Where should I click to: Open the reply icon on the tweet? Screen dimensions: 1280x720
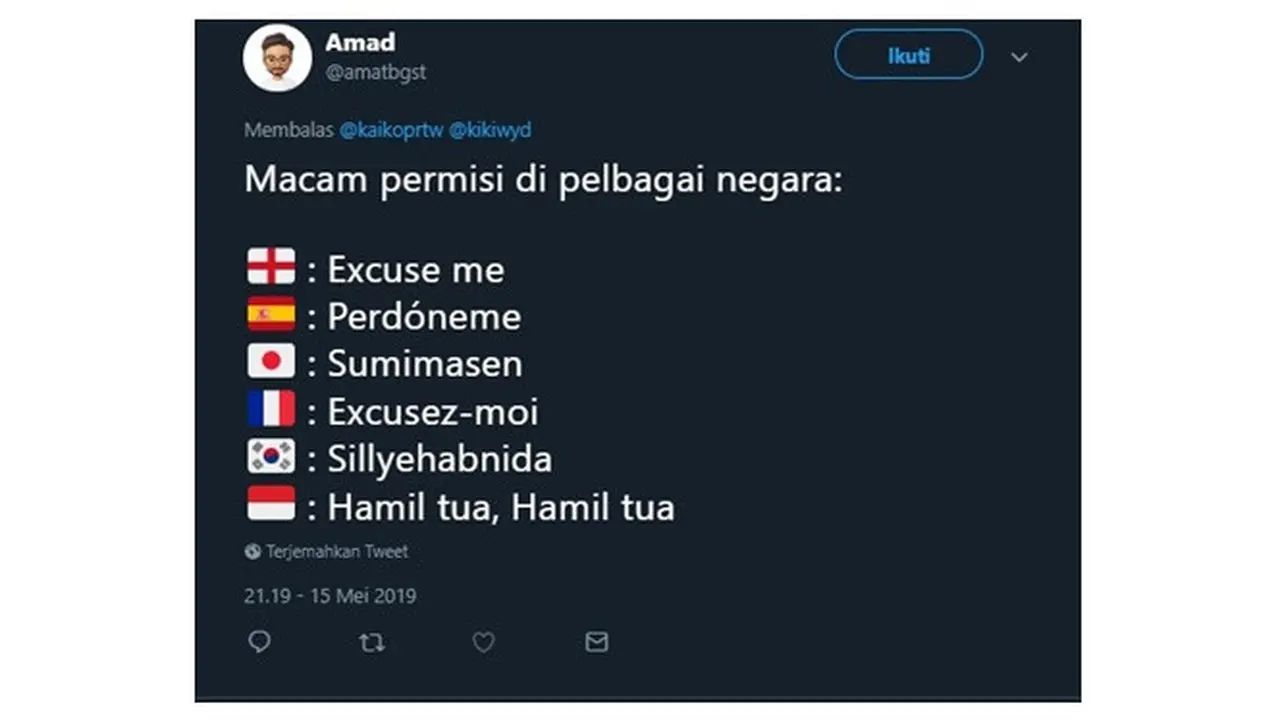(x=261, y=643)
